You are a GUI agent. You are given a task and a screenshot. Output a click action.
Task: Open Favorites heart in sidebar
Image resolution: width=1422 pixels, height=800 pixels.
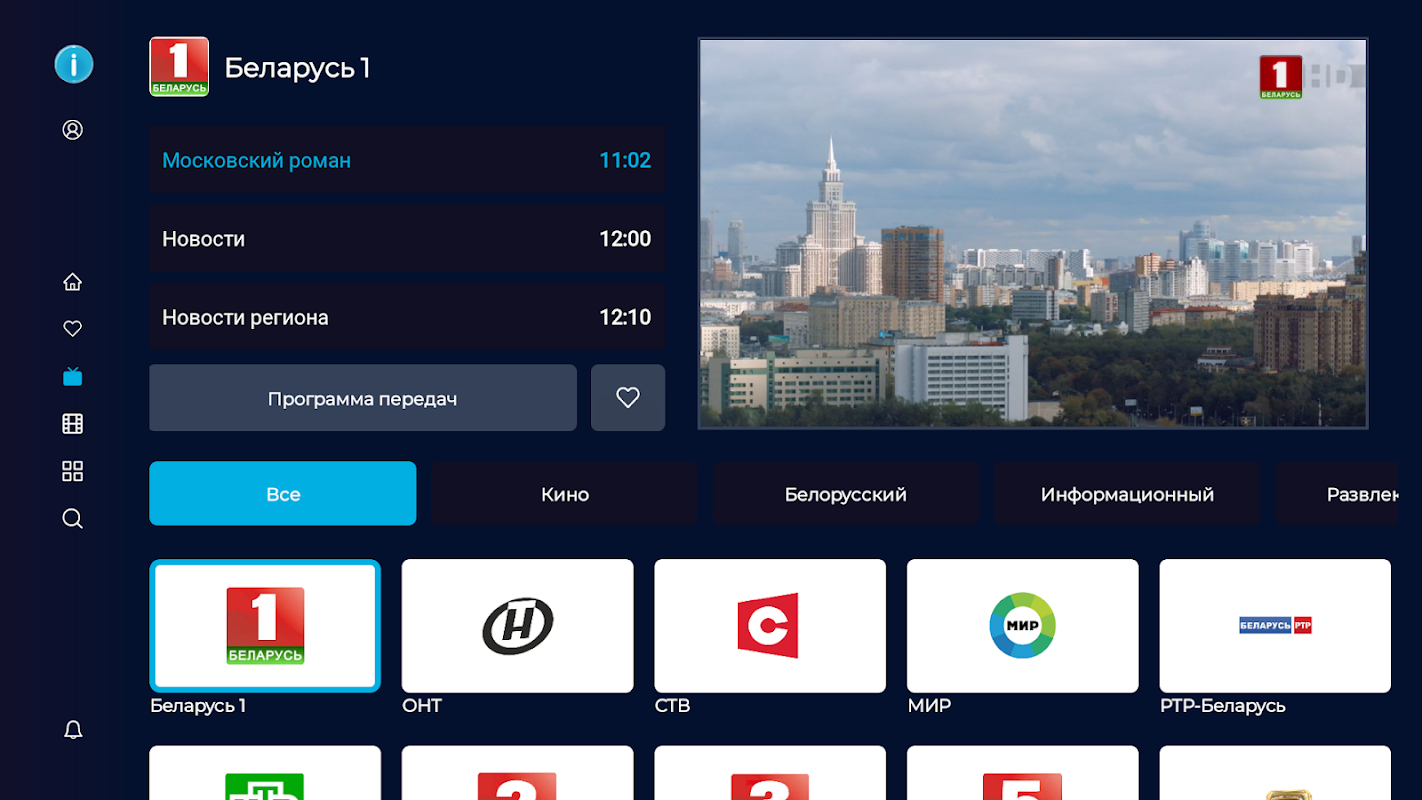pos(73,328)
